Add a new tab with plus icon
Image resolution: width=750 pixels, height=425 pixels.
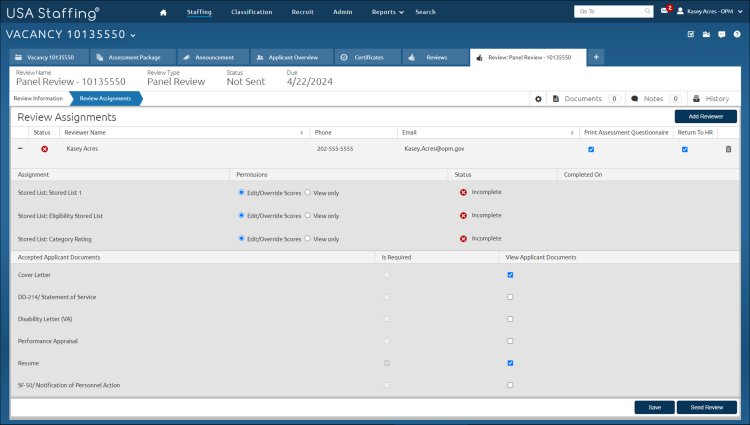[x=596, y=57]
